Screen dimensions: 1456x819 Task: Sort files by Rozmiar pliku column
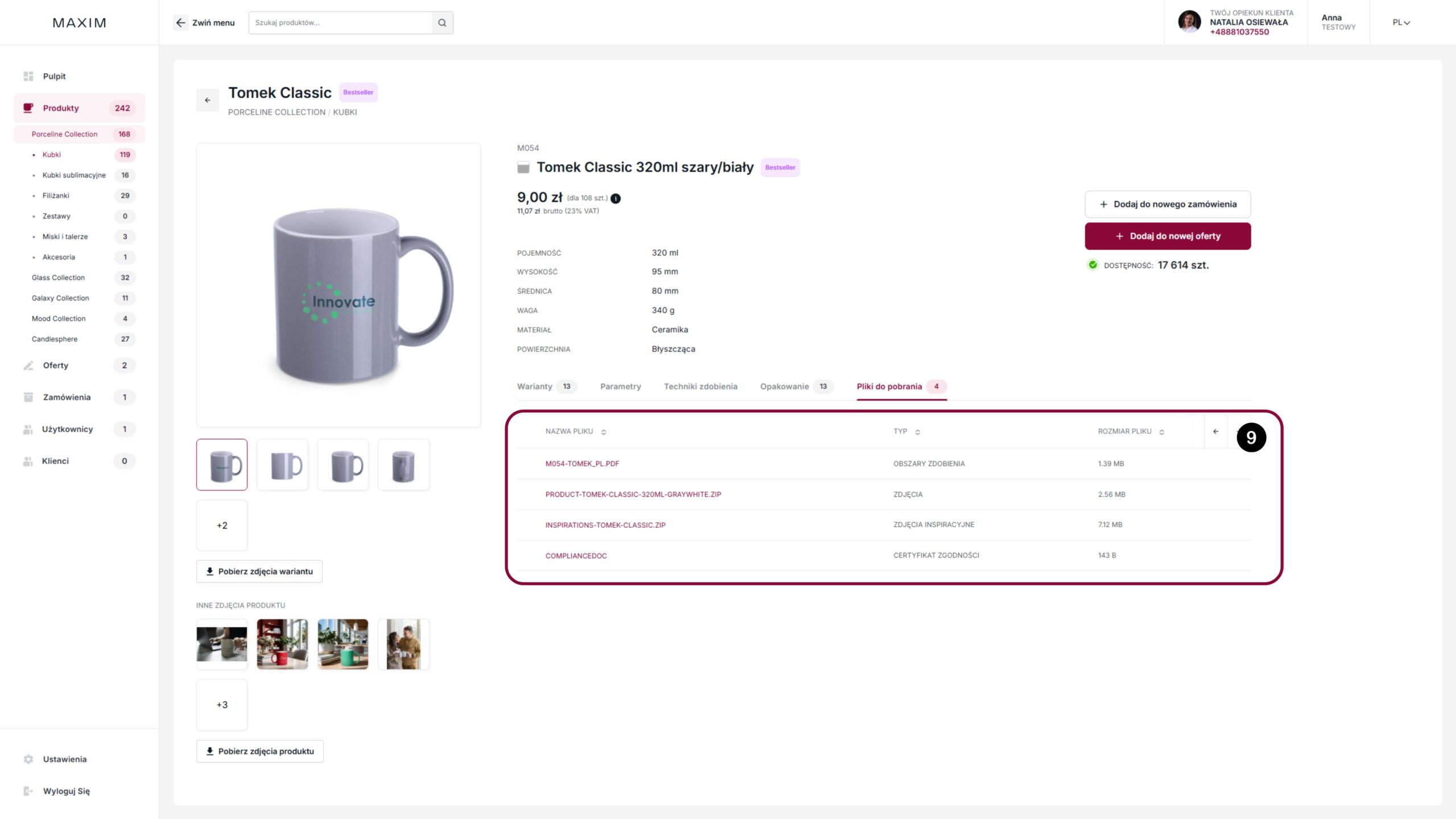click(x=1161, y=432)
